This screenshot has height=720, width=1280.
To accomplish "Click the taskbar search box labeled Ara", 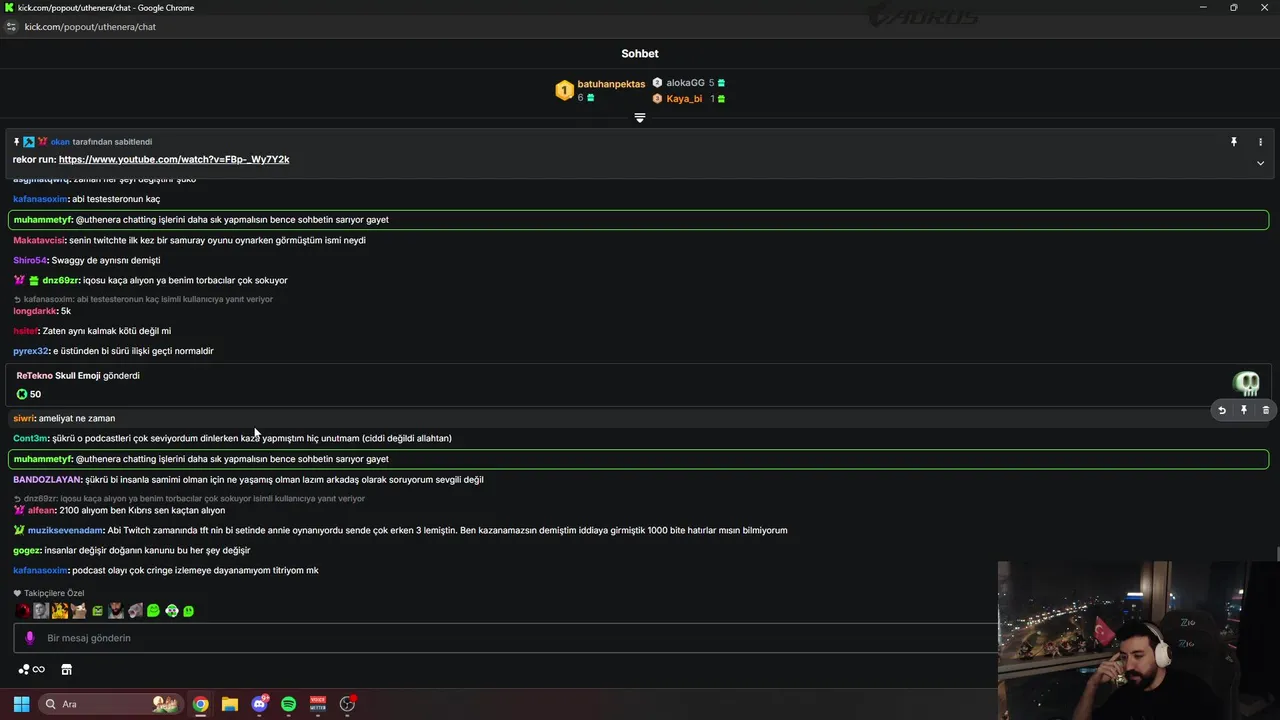I will click(110, 704).
